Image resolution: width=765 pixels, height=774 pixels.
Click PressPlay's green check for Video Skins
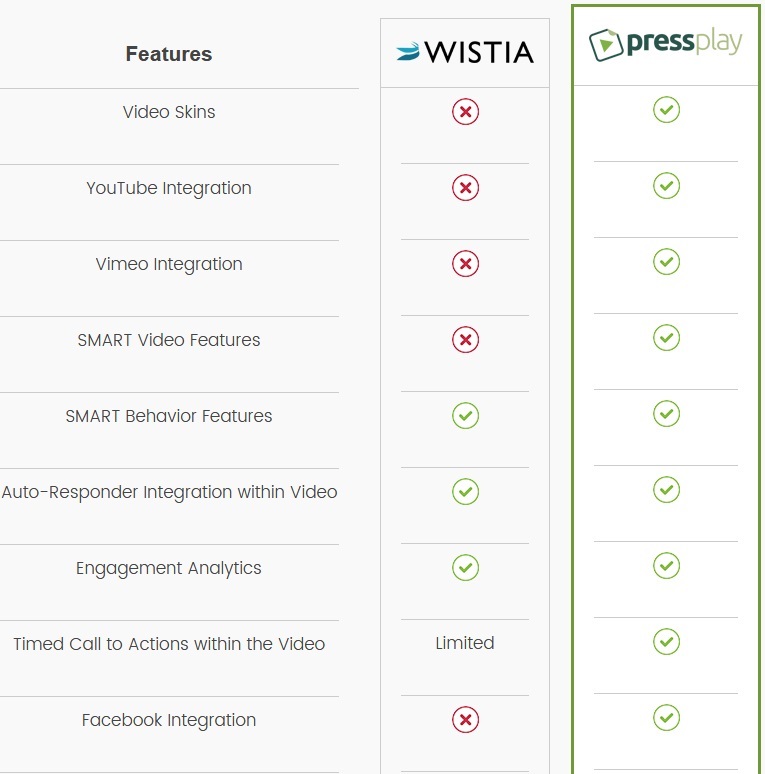(x=666, y=110)
